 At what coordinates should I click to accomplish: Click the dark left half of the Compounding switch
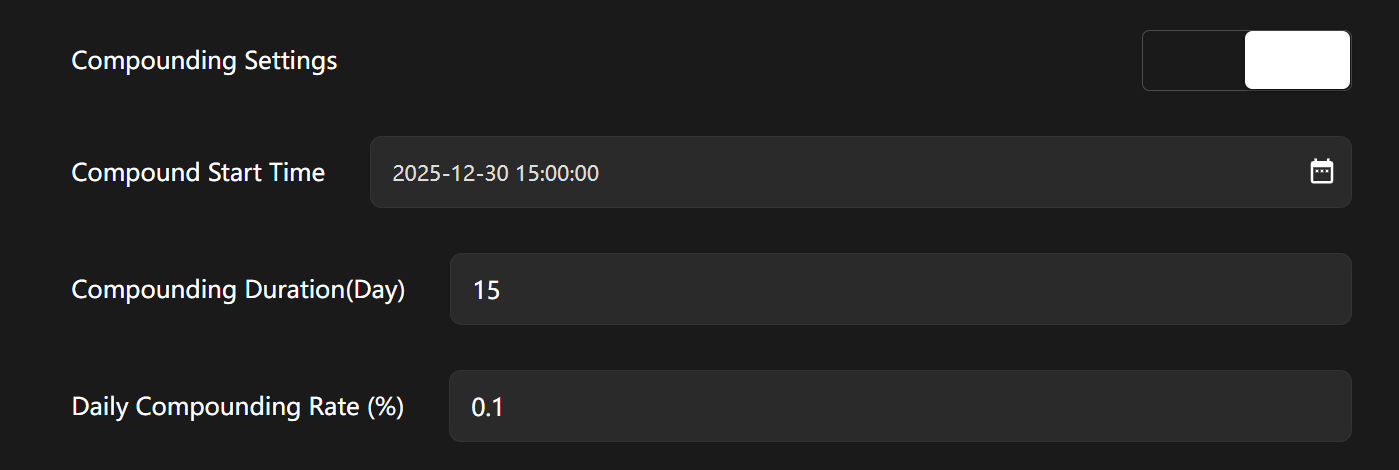pyautogui.click(x=1194, y=61)
